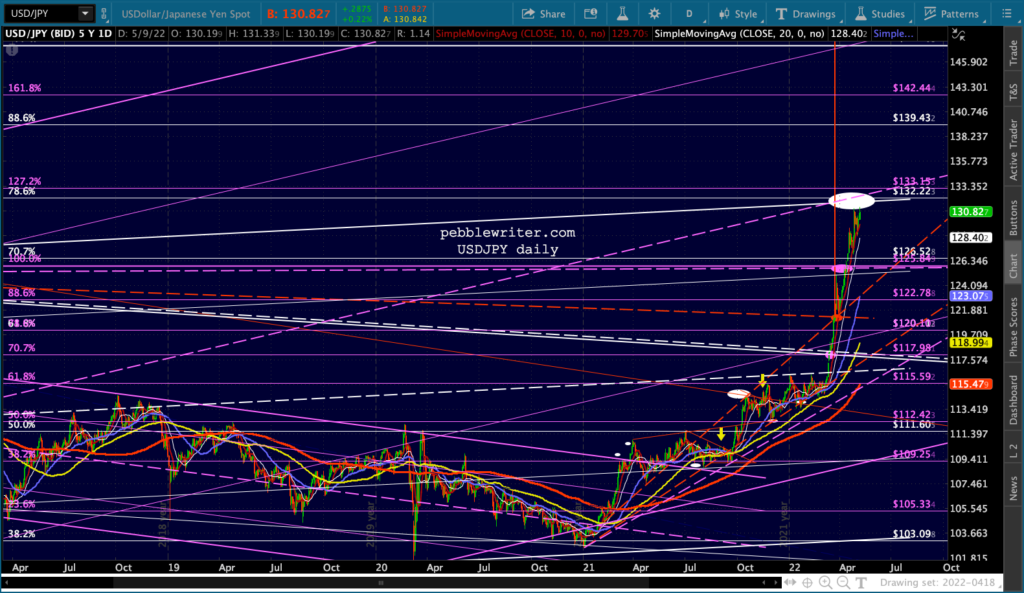
Task: Open the Drawing set 2022-0418 dropdown
Action: point(941,583)
